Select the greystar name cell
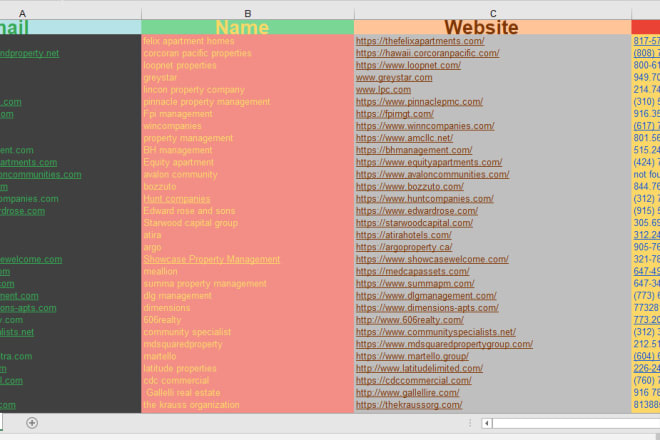Viewport: 660px width, 440px height. pyautogui.click(x=248, y=77)
